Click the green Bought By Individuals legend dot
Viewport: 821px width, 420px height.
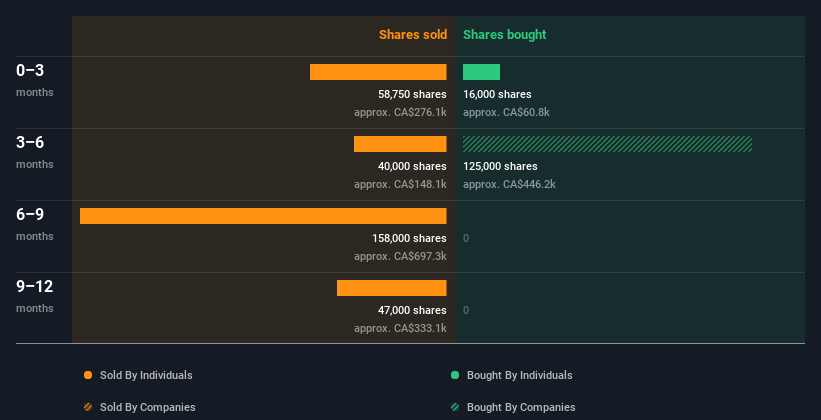pos(455,375)
